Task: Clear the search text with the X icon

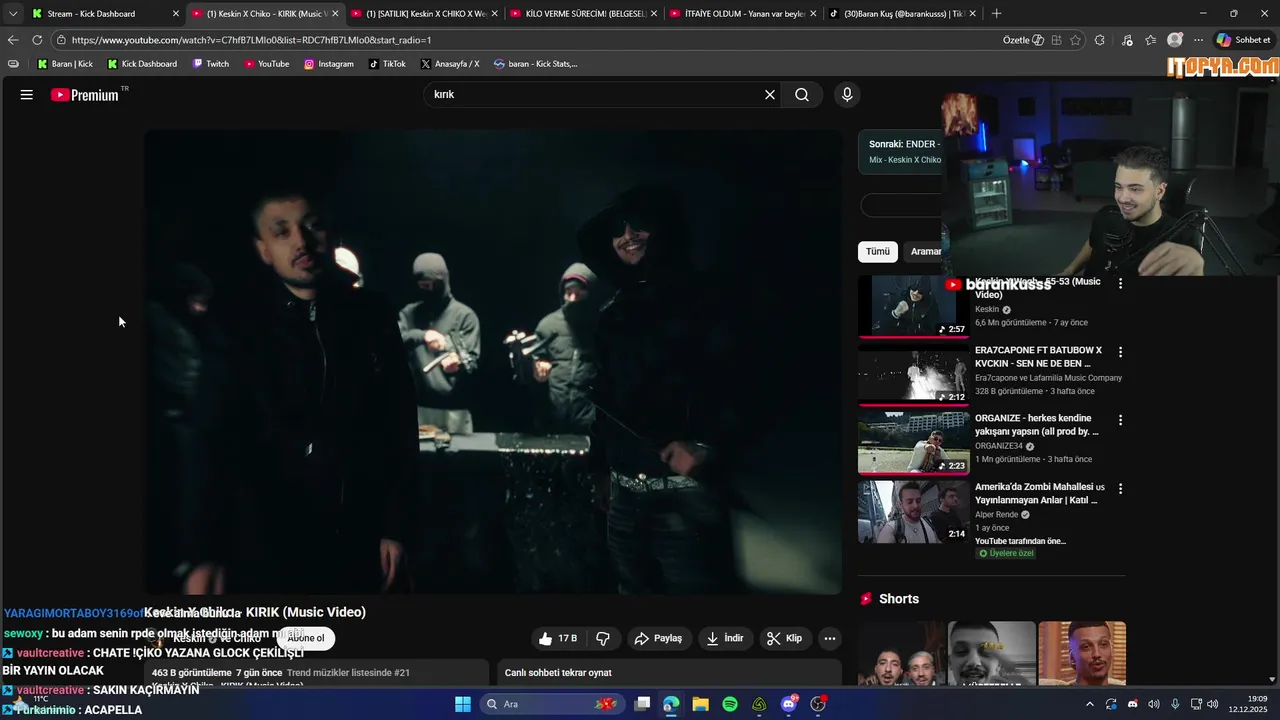Action: [770, 95]
